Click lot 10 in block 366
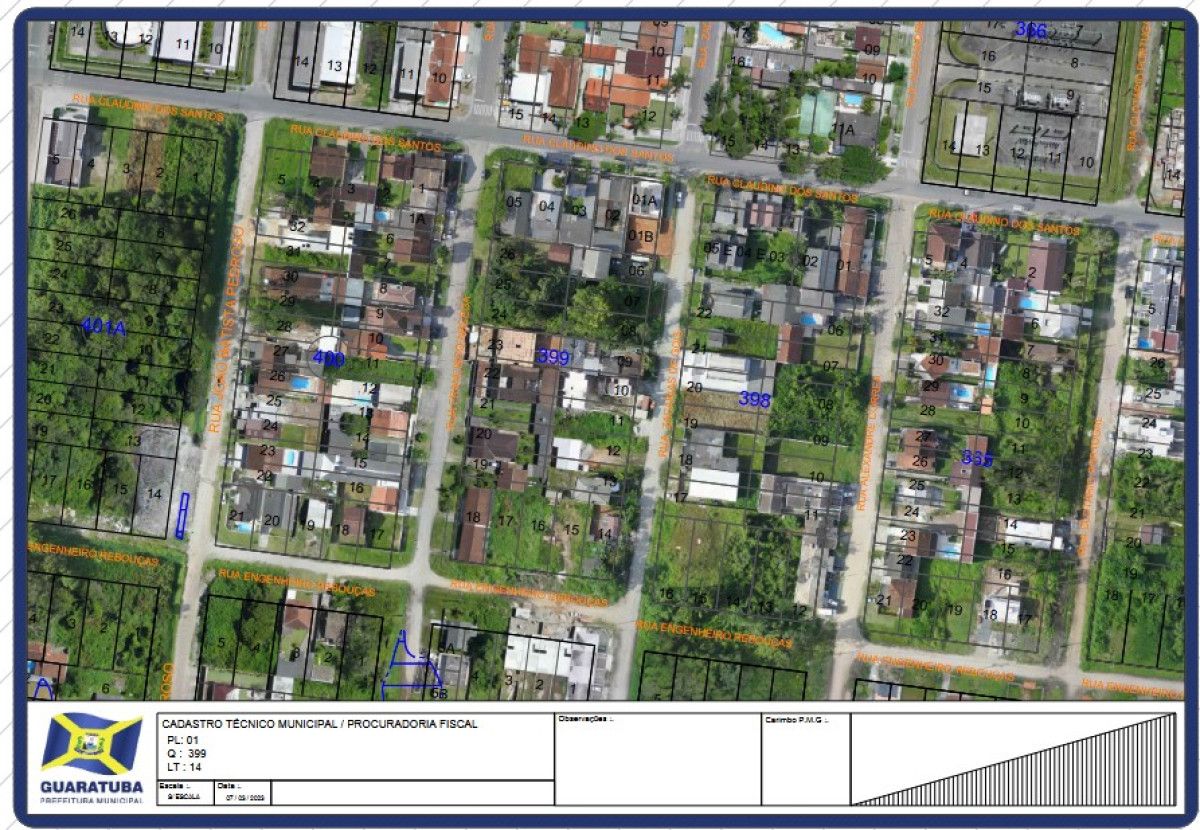The image size is (1200, 830). [x=1086, y=162]
